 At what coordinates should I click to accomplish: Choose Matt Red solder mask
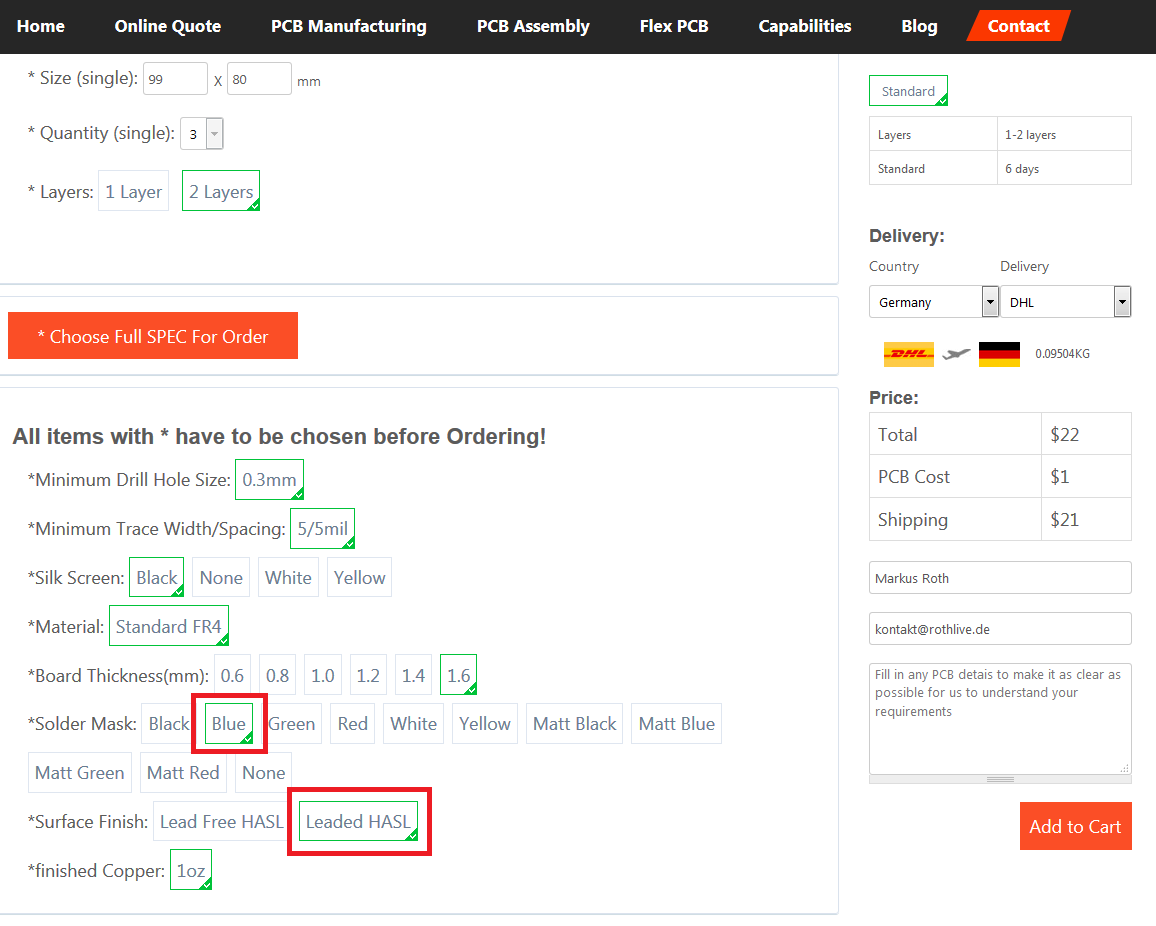[183, 773]
